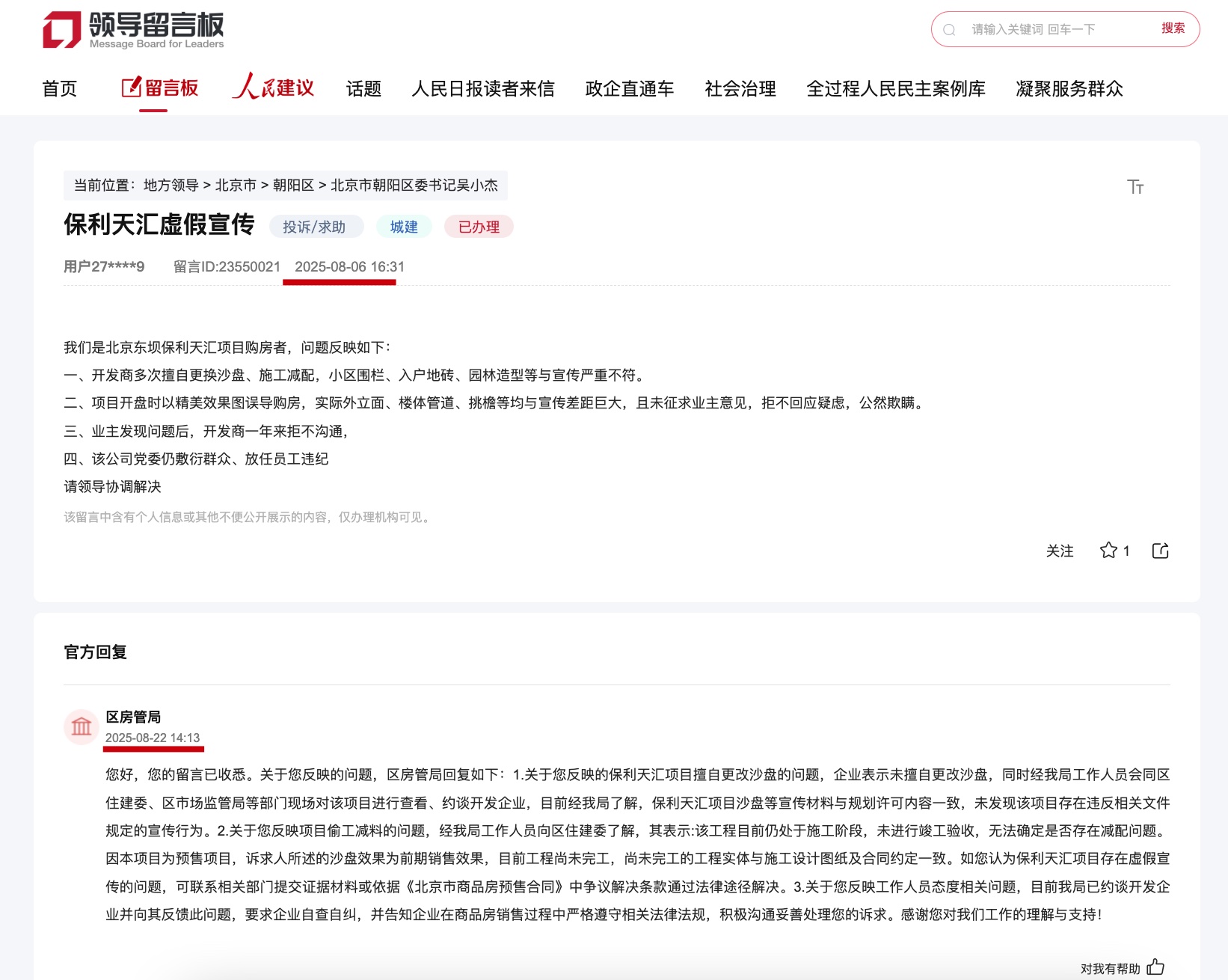Click the Message Board for Leaders logo

(133, 30)
